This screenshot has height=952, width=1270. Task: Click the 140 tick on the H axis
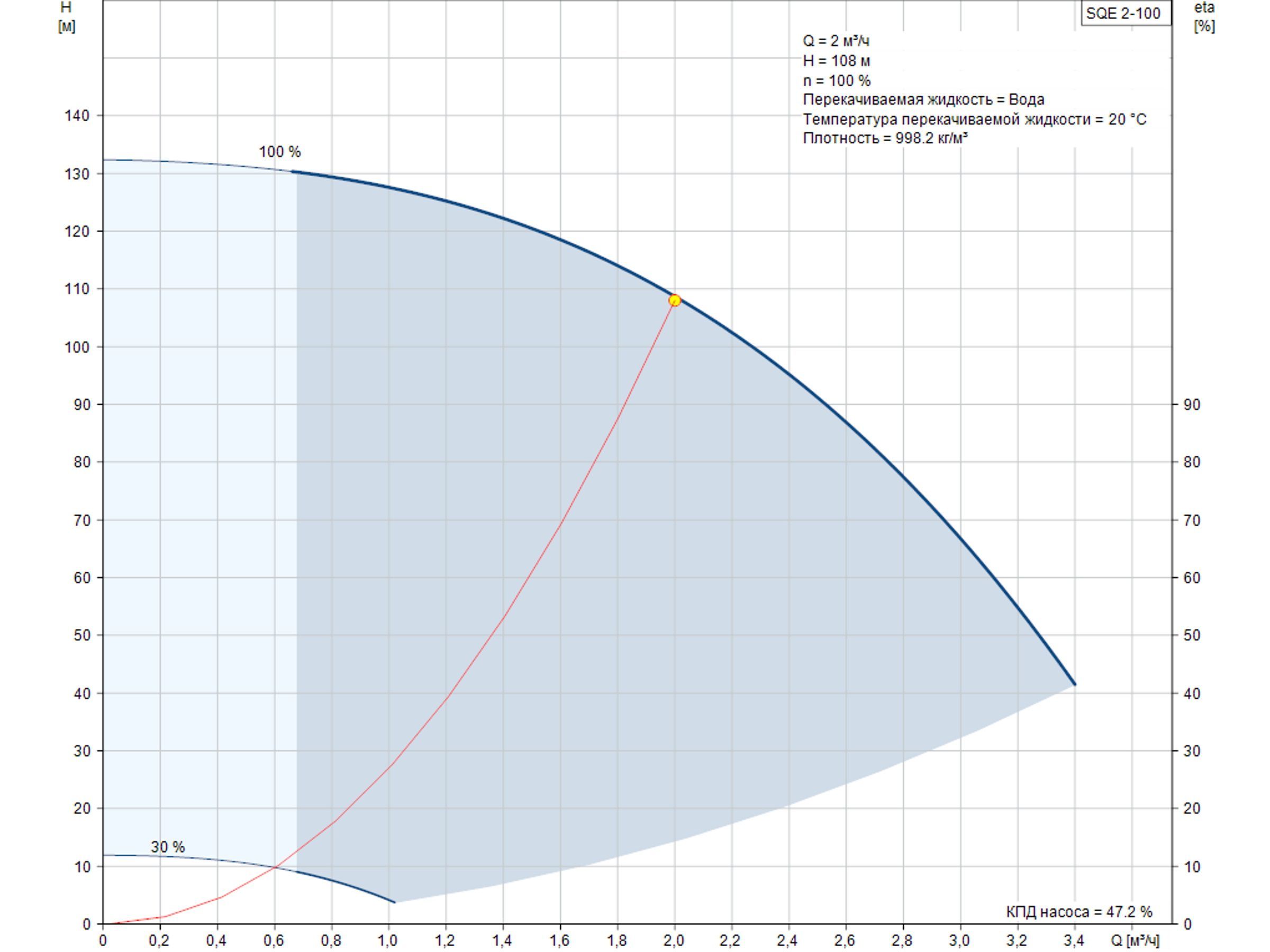coord(77,115)
